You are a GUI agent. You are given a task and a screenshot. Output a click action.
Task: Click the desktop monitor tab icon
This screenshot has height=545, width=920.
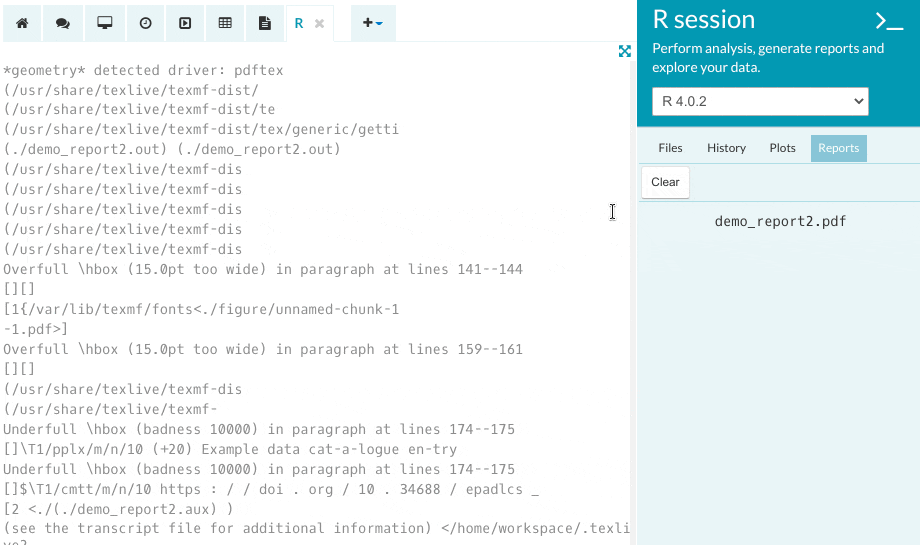point(105,23)
